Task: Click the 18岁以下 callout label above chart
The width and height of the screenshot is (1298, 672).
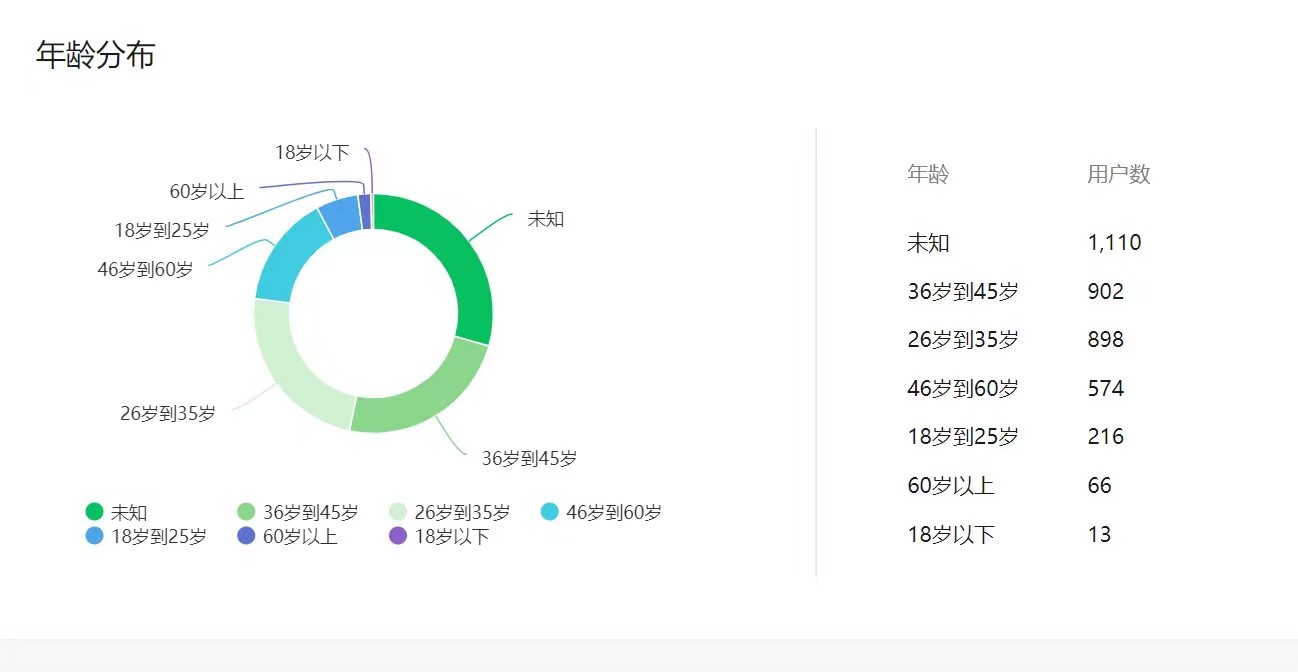Action: 312,153
